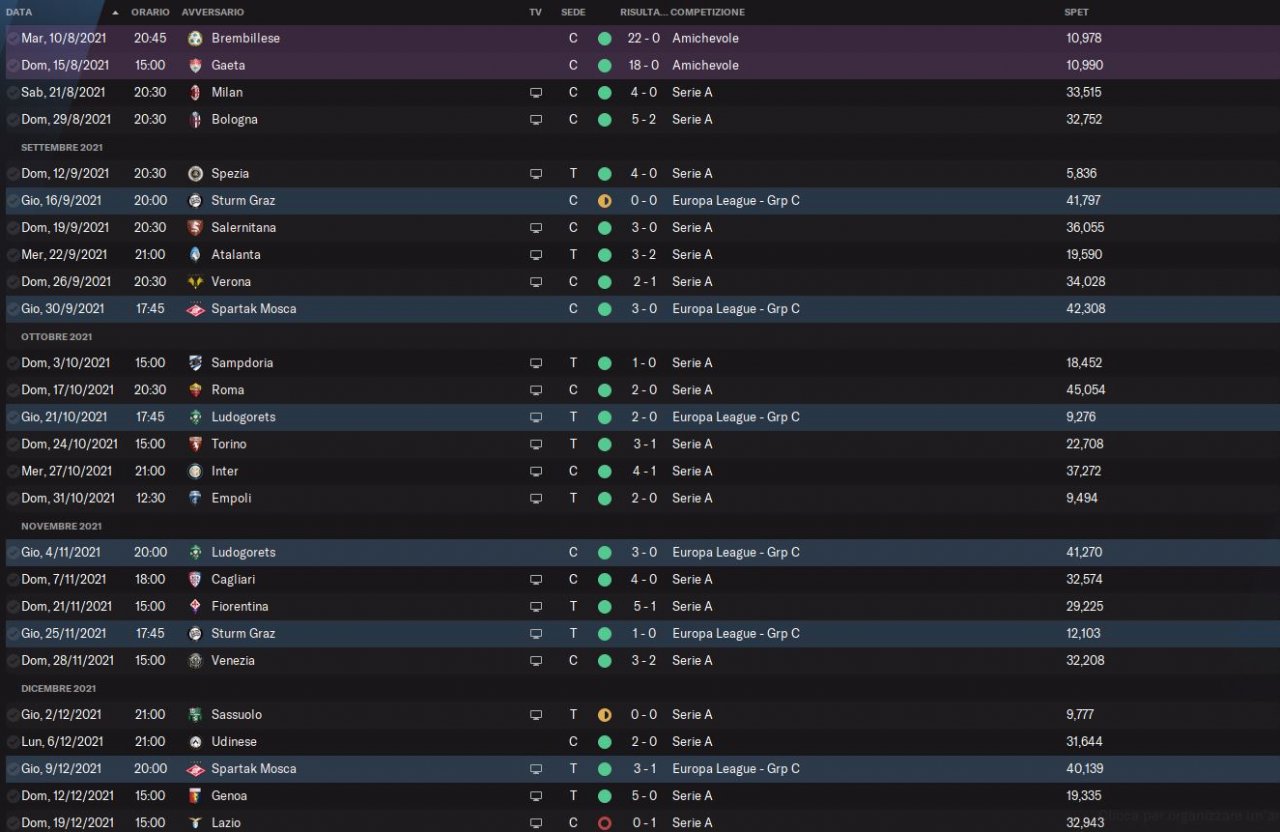Click the TV icon on the Bologna row
The image size is (1280, 832).
(536, 120)
